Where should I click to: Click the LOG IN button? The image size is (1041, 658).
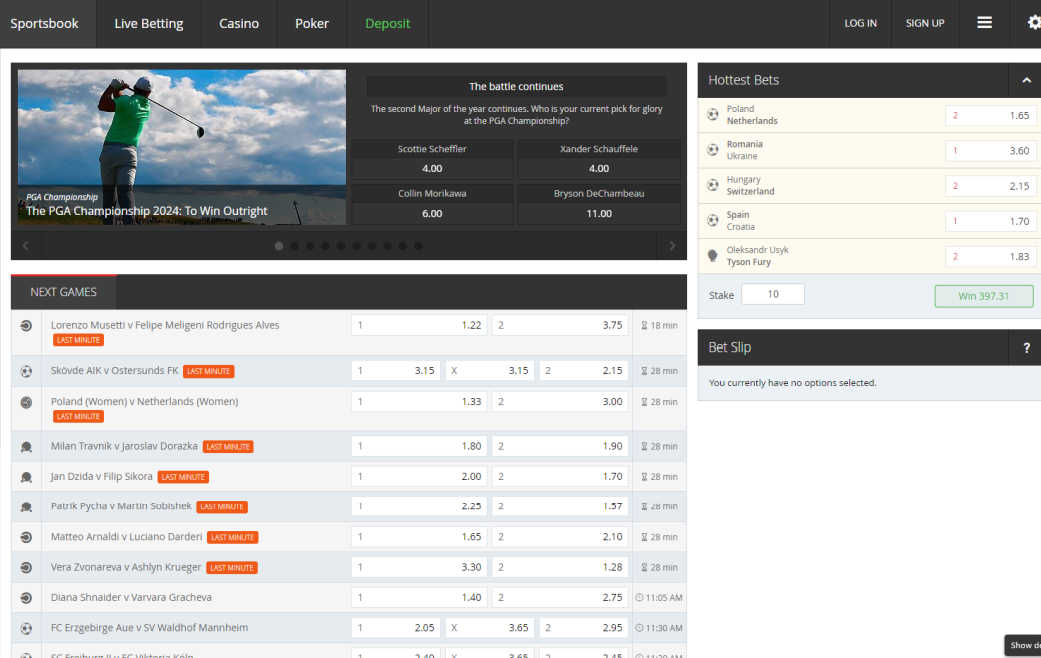pos(860,23)
